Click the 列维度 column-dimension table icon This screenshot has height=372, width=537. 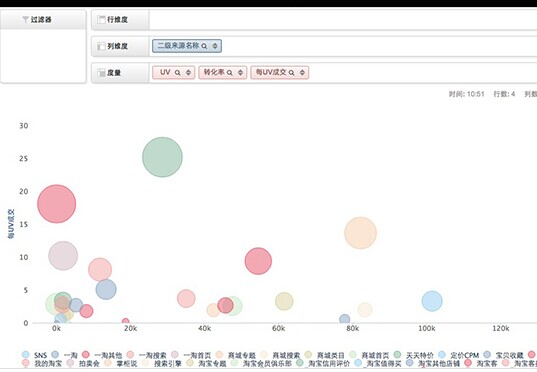point(101,46)
